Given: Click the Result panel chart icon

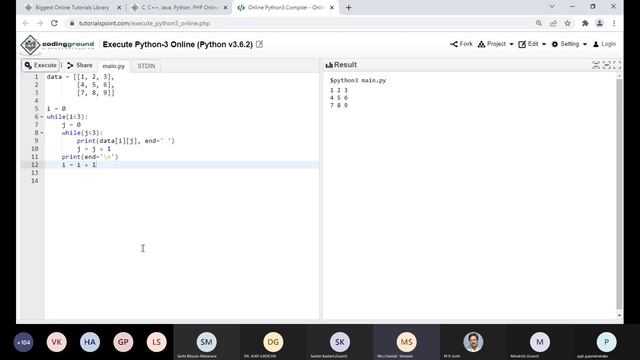Looking at the screenshot, I should coord(329,65).
